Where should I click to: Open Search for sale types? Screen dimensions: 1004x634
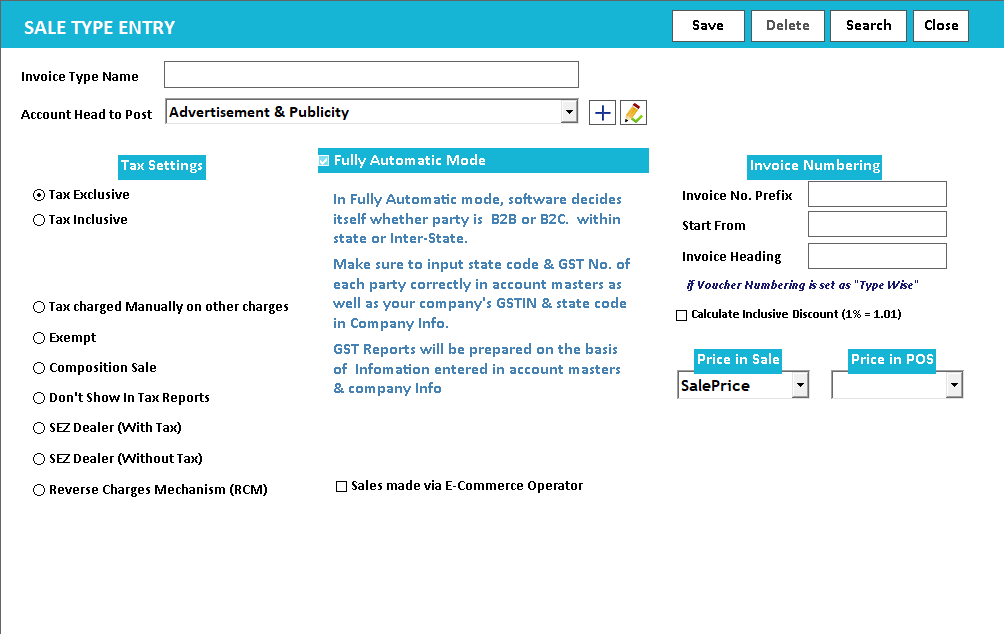pyautogui.click(x=868, y=26)
